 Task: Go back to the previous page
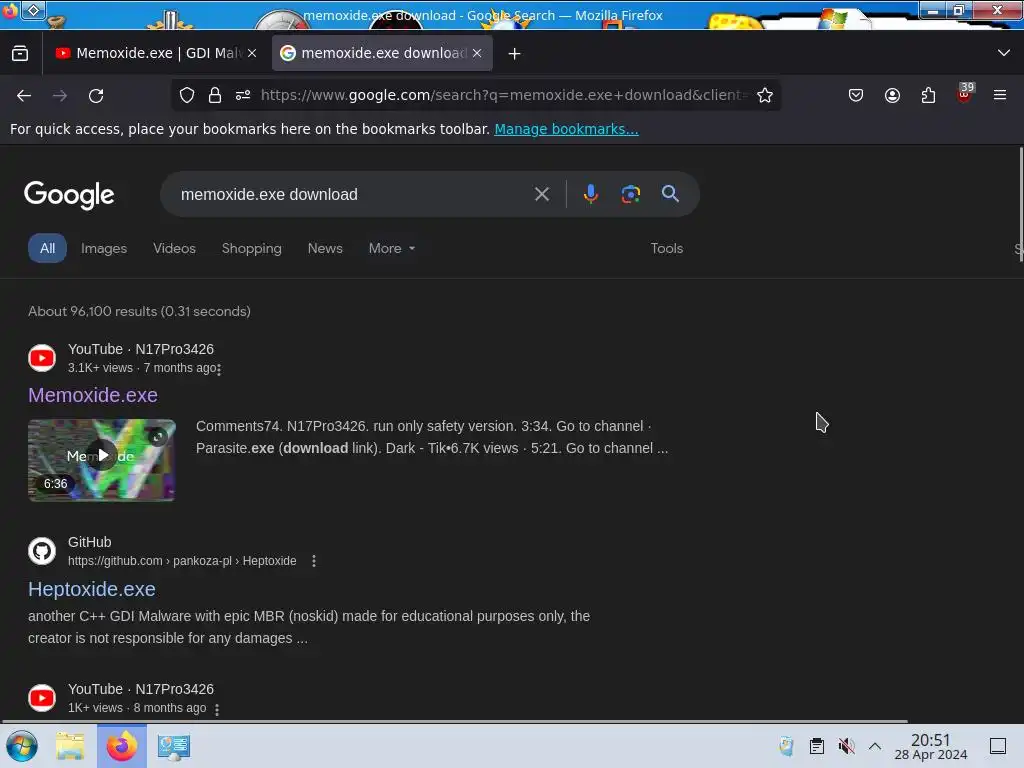[x=24, y=95]
